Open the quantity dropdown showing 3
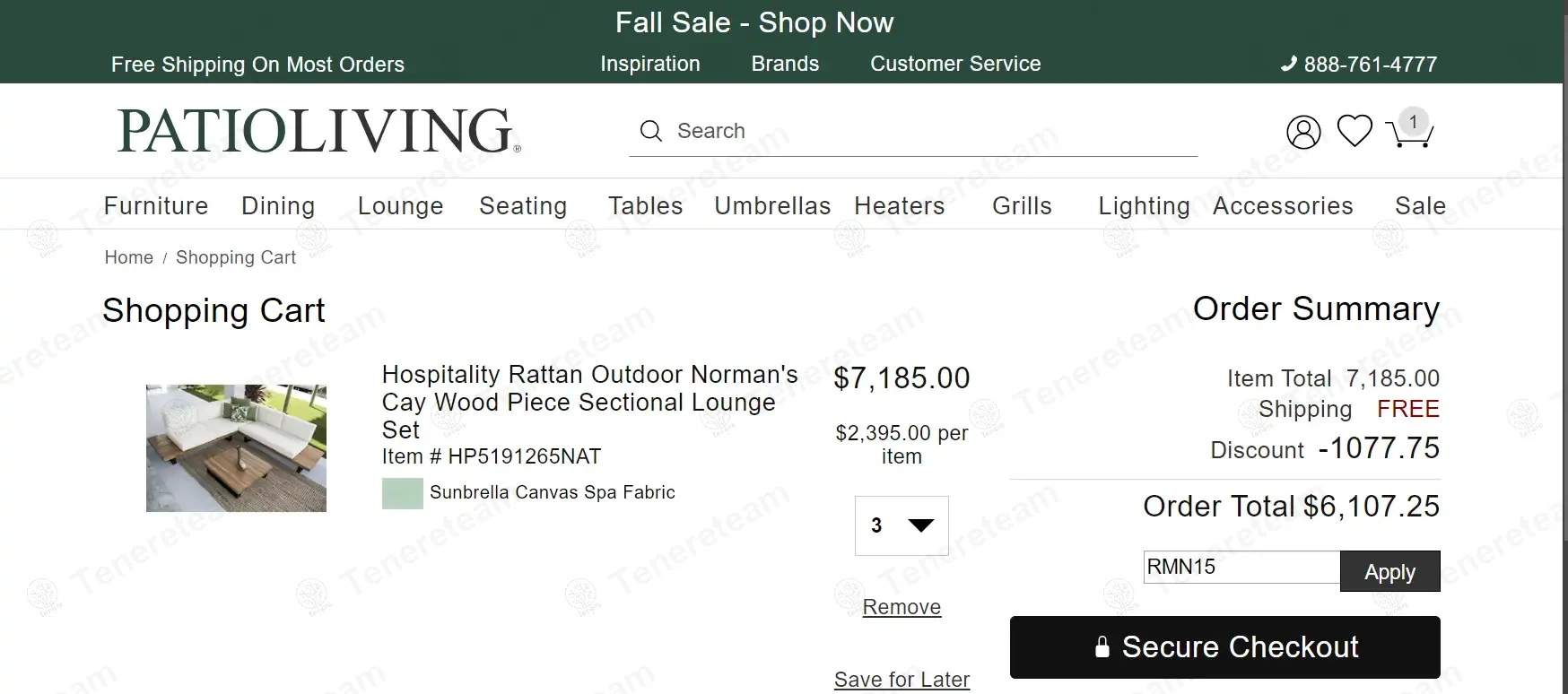Image resolution: width=1568 pixels, height=694 pixels. tap(901, 525)
